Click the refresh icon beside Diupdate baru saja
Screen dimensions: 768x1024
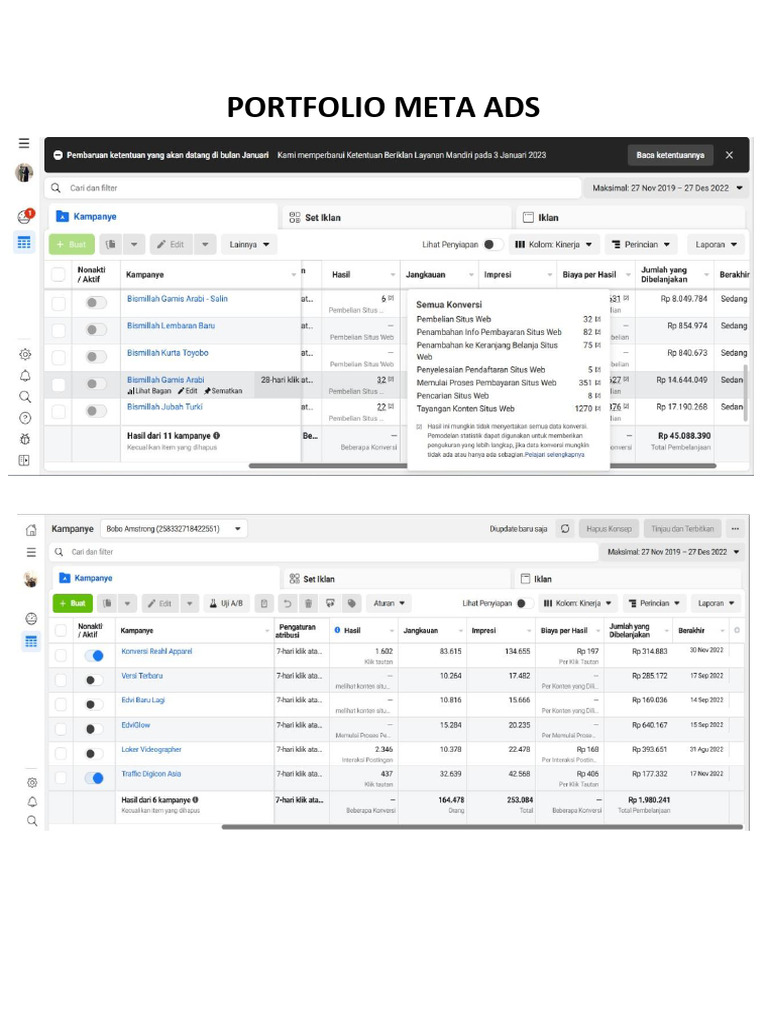565,528
